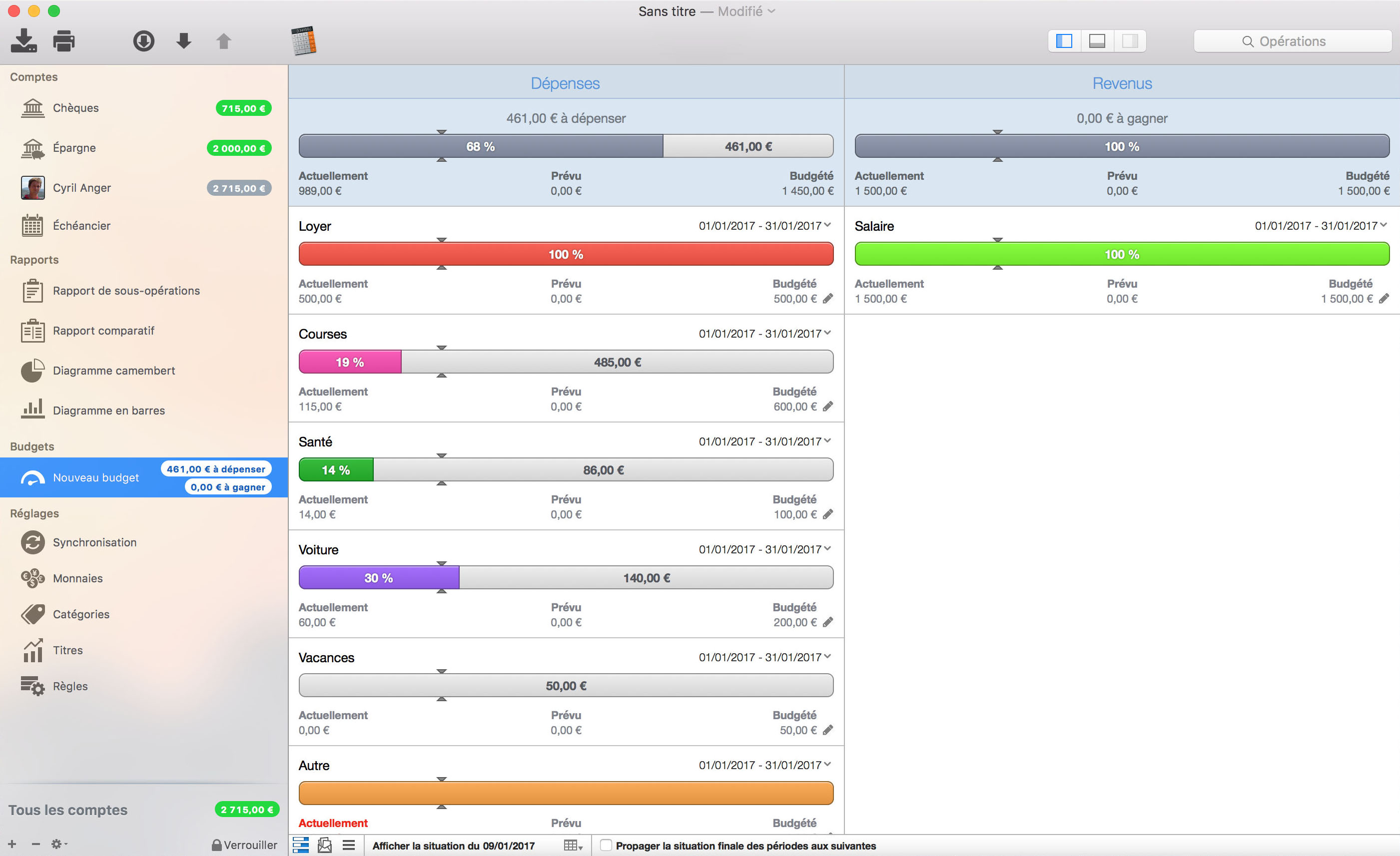The width and height of the screenshot is (1400, 856).
Task: Open the calculator icon in toolbar
Action: coord(303,41)
